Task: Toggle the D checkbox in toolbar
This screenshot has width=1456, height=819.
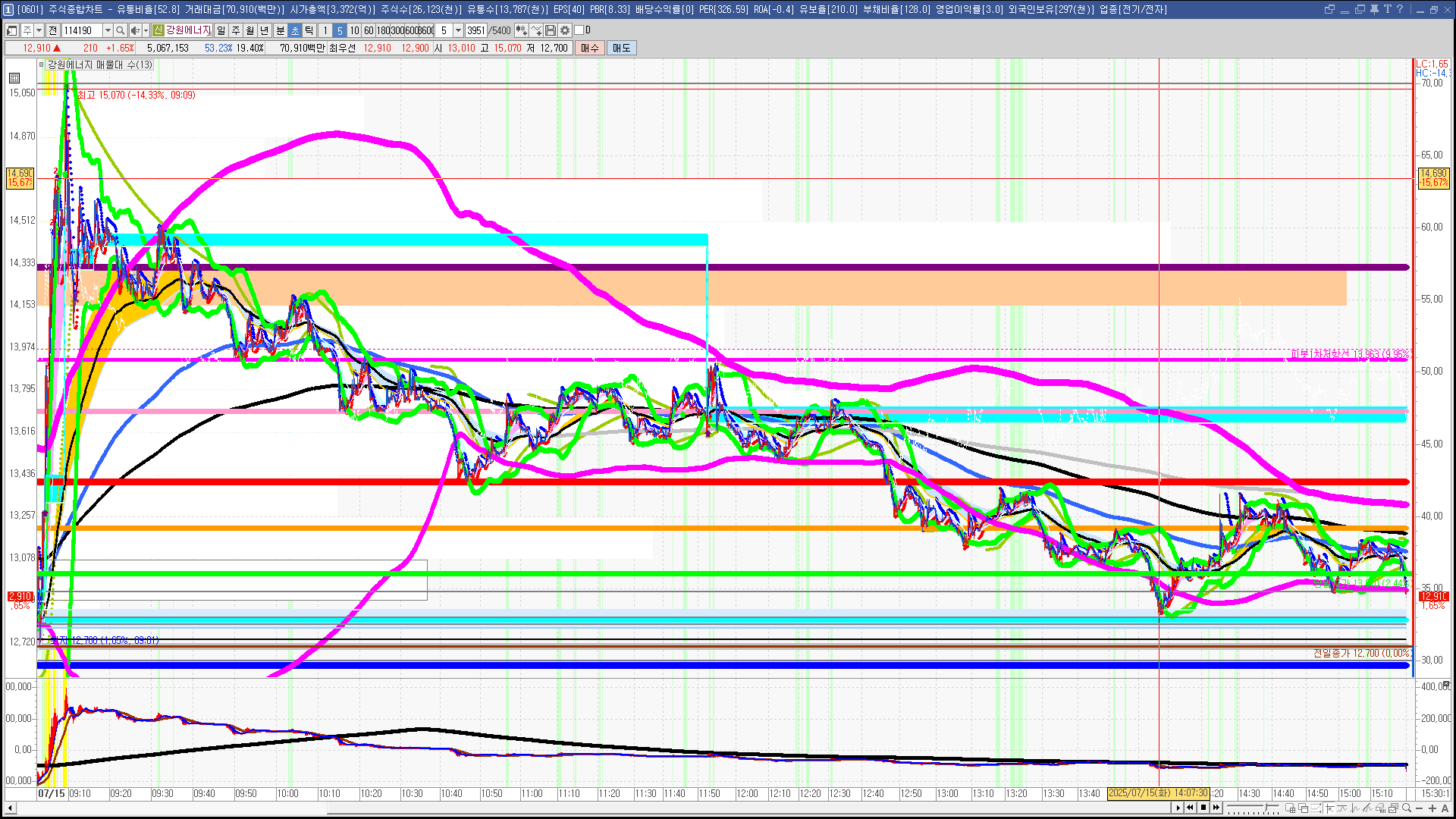Action: pyautogui.click(x=579, y=30)
